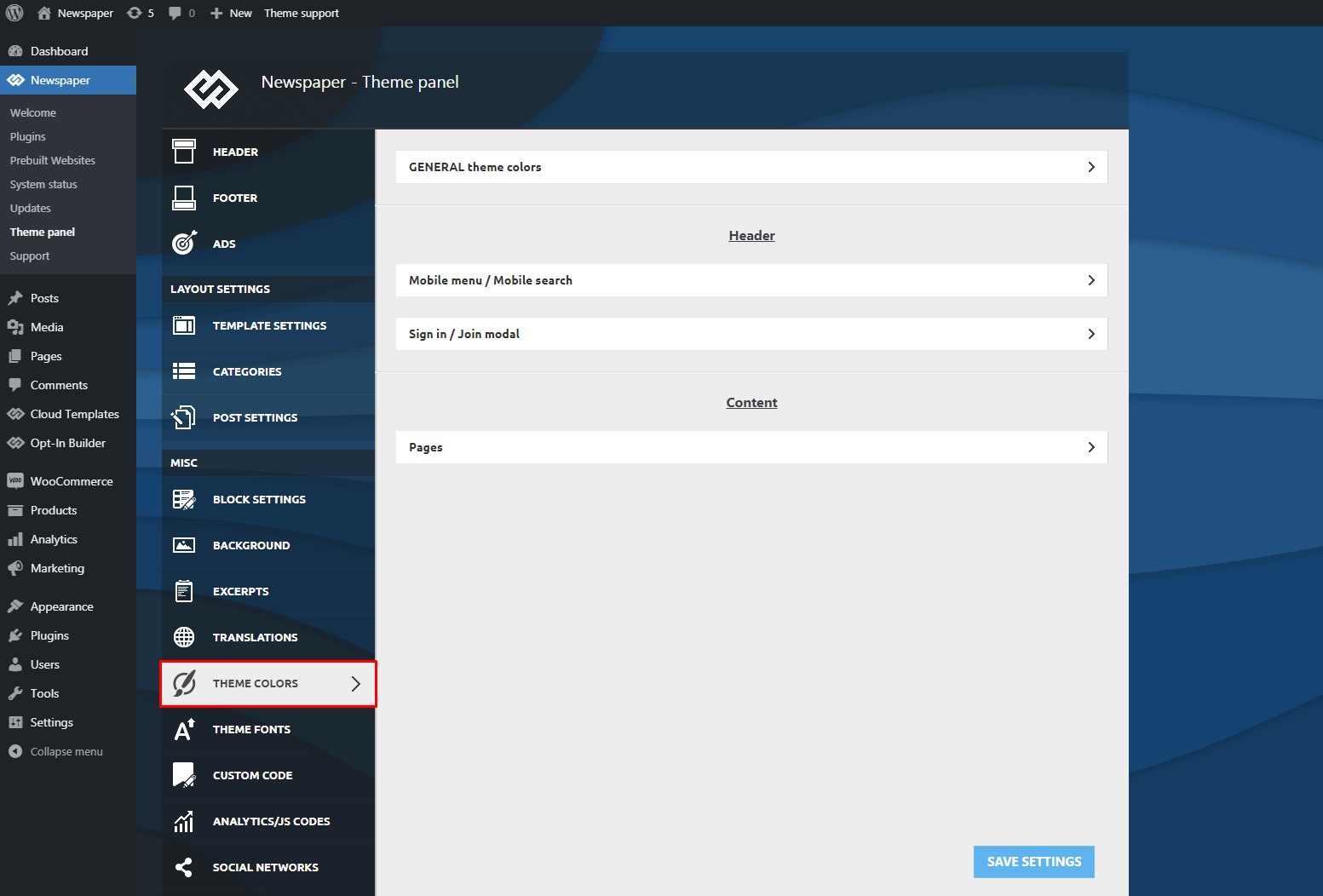Click the WordPress logo icon
Viewport: 1323px width, 896px height.
(x=14, y=13)
